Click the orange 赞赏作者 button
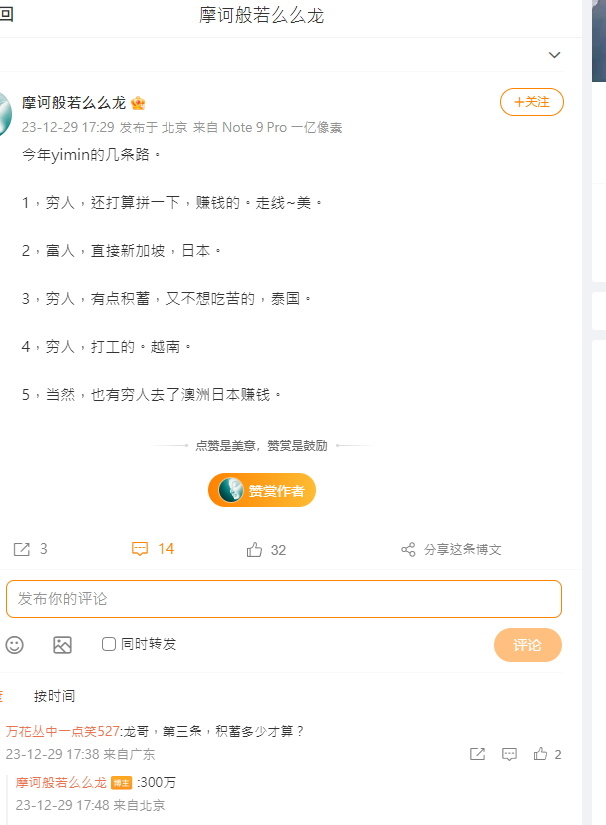Viewport: 606px width, 825px height. [262, 490]
